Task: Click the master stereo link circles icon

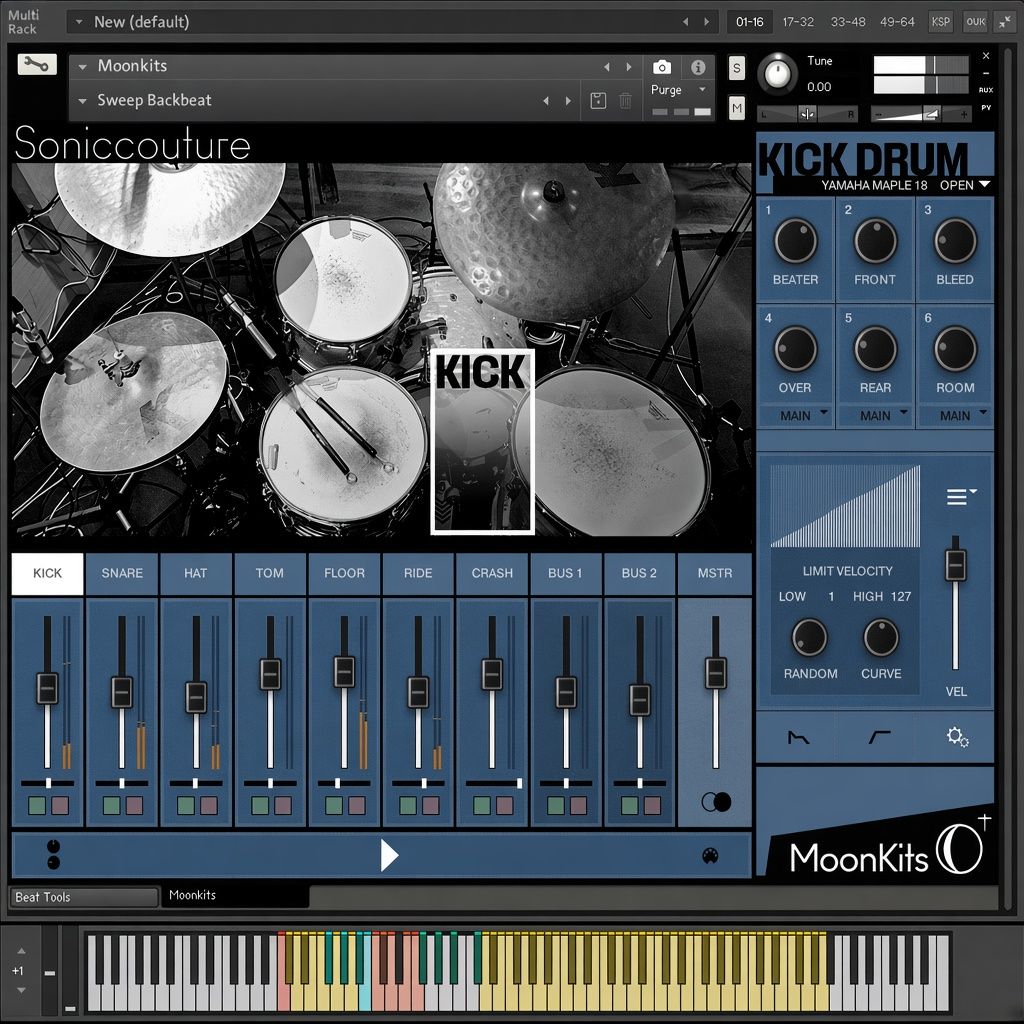Action: coord(716,801)
